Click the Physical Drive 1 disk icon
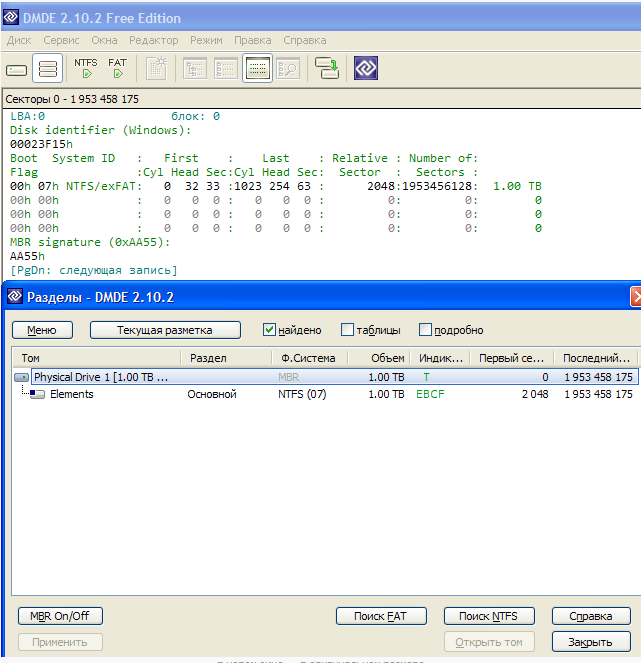Image resolution: width=641 pixels, height=663 pixels. click(22, 378)
